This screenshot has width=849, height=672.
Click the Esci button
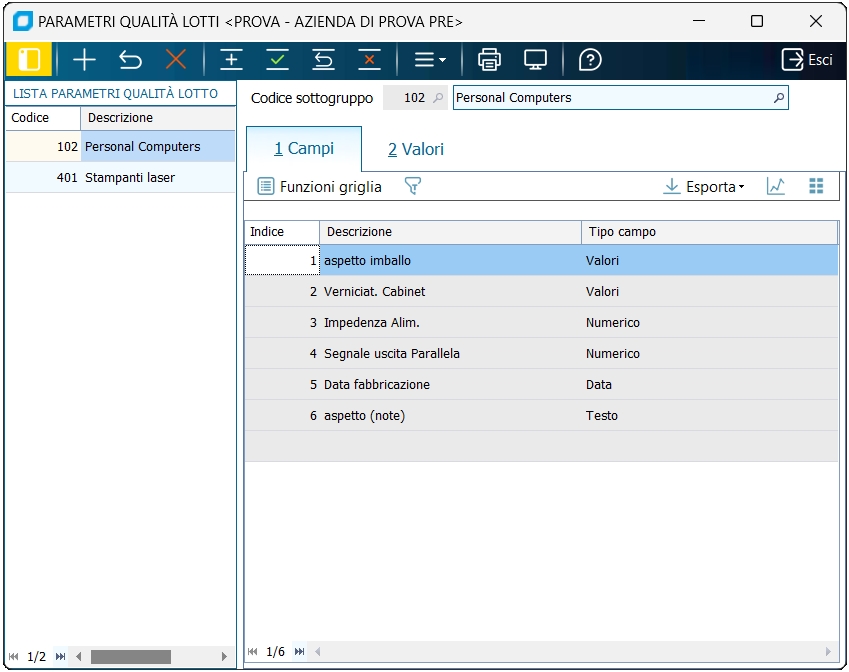click(807, 60)
